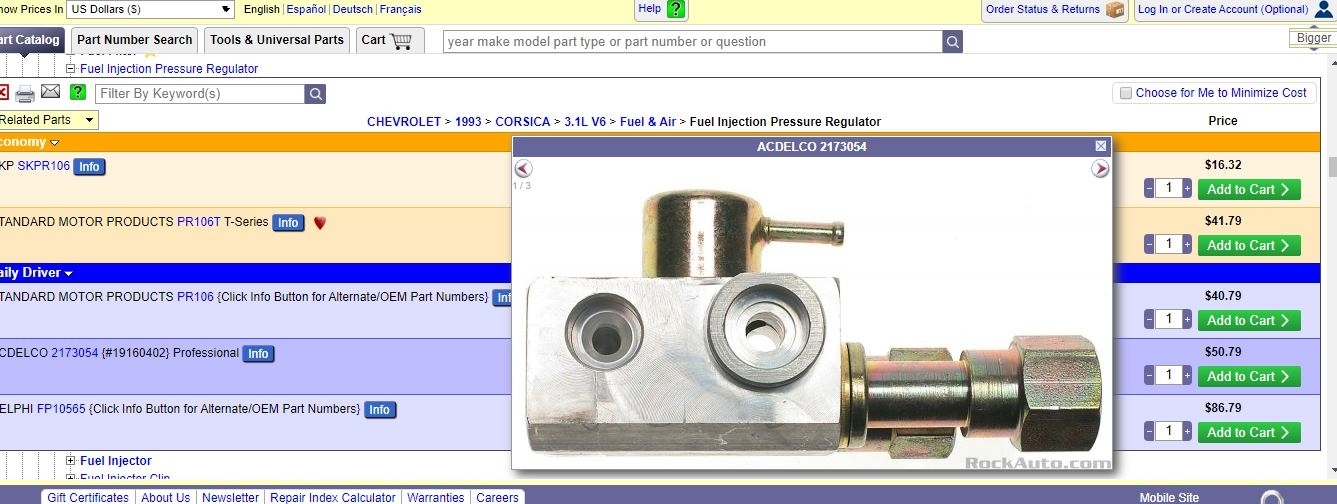Click the Order Status package box icon
The width and height of the screenshot is (1337, 504).
1115,9
